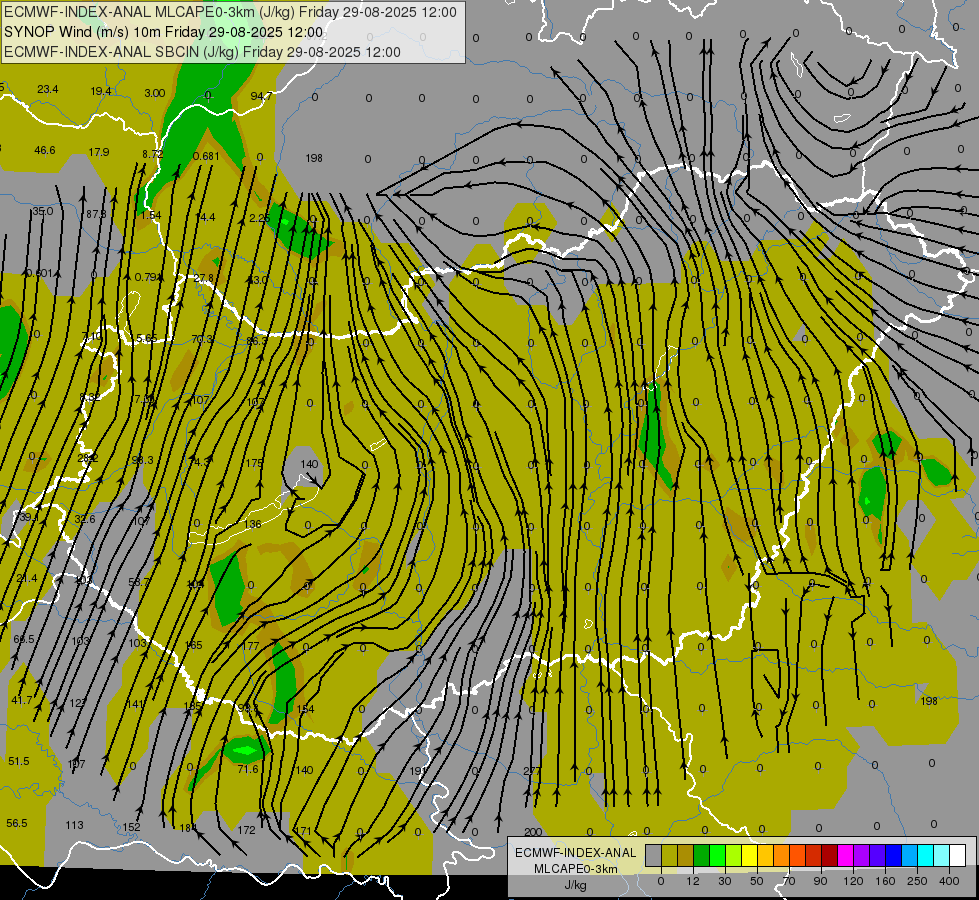Click the title line 'ECMWF-INDEX-ANAL MLCAPE0-3km (J/kg)'
Screen dimensions: 979x900
150,12
